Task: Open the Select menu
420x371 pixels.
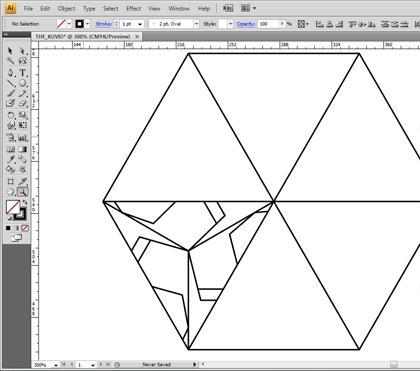Action: pyautogui.click(x=111, y=8)
